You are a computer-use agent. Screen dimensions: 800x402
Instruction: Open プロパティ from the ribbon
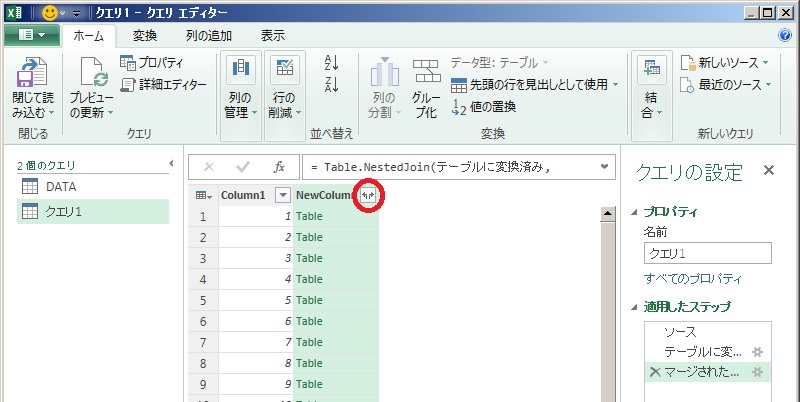click(152, 63)
